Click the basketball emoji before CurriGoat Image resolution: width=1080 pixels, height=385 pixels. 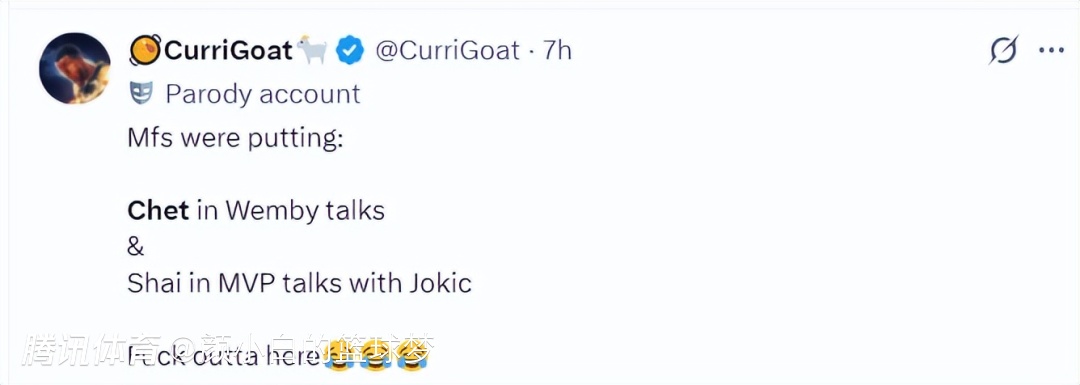(x=145, y=51)
